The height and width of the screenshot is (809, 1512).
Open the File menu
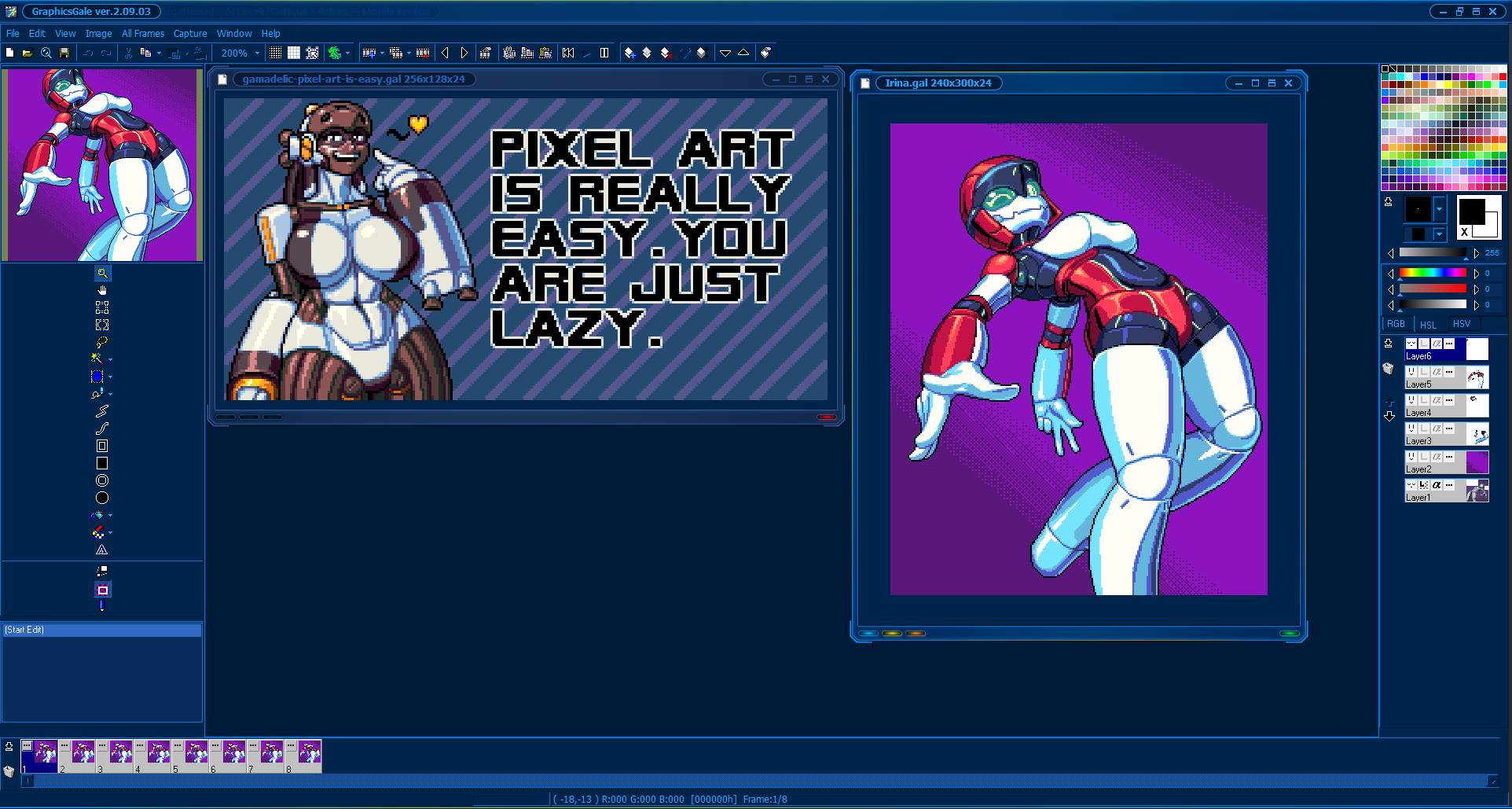[x=13, y=34]
